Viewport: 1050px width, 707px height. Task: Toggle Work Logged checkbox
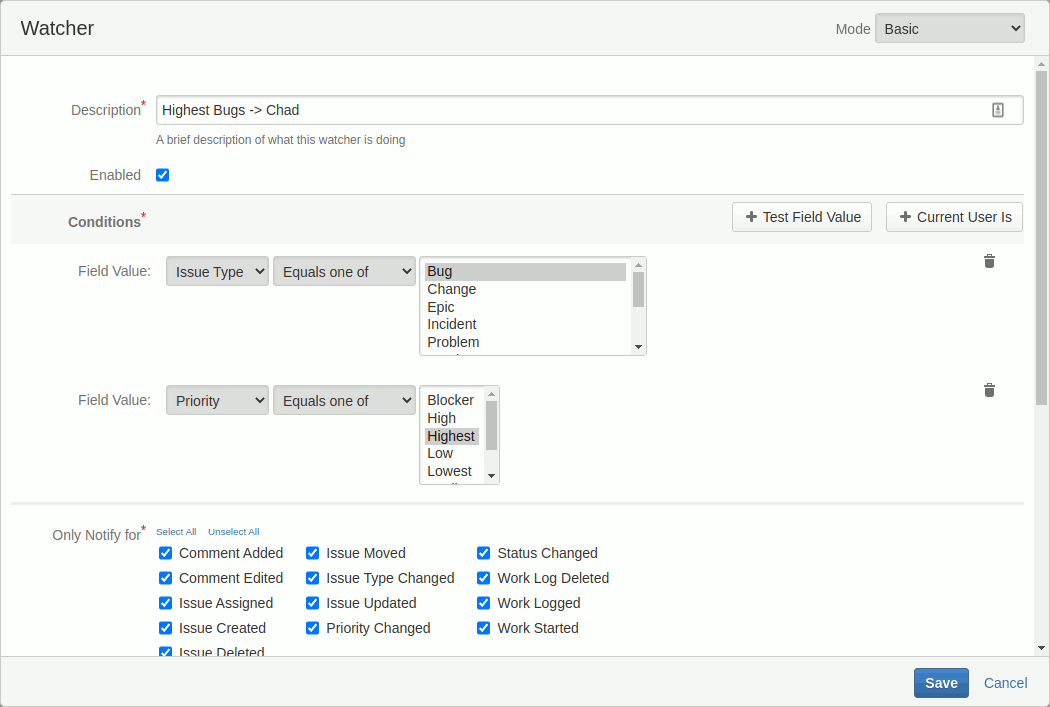tap(483, 603)
